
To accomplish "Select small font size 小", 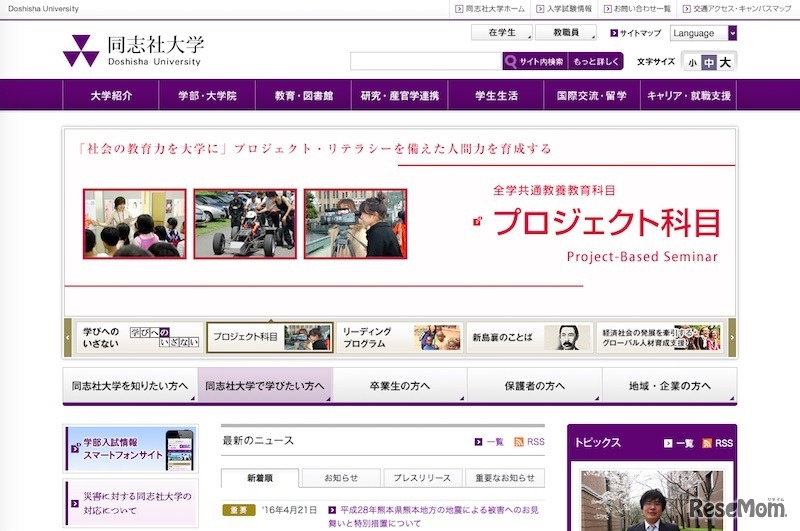I will [x=692, y=63].
